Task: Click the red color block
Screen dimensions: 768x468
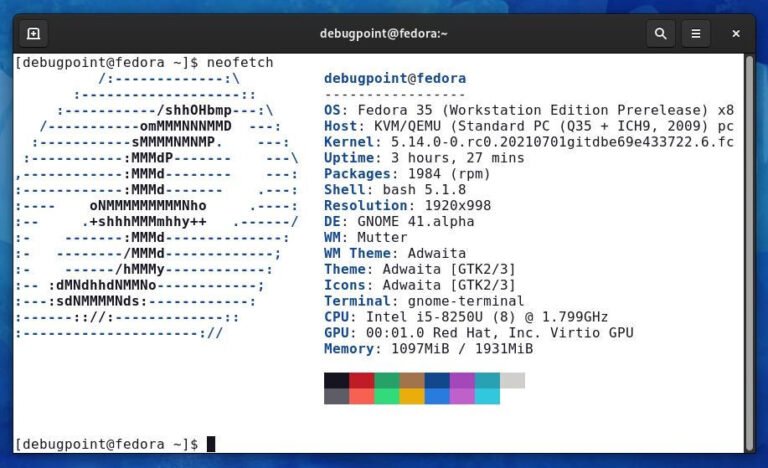Action: click(361, 380)
